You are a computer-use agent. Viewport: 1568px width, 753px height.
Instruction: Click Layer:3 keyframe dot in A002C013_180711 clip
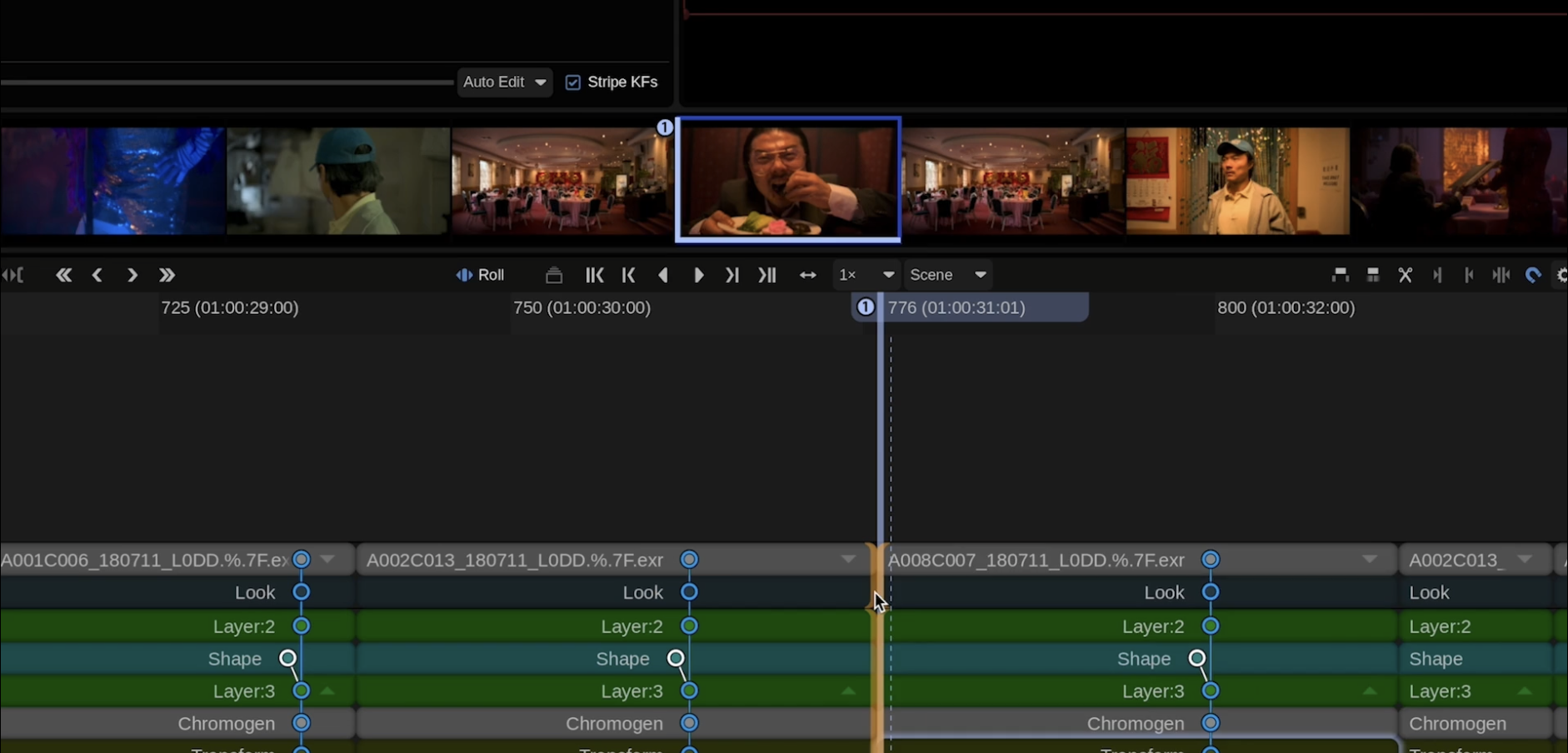click(x=689, y=691)
